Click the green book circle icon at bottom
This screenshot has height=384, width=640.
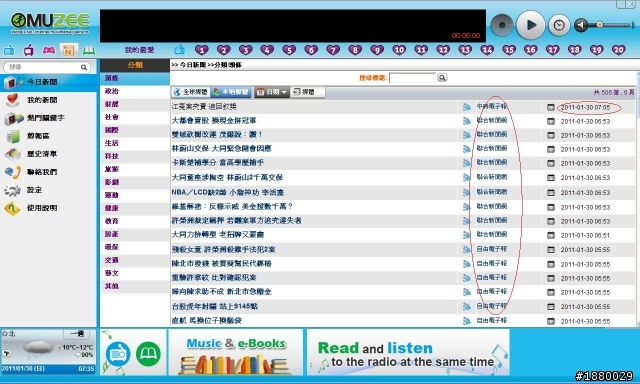click(x=148, y=354)
